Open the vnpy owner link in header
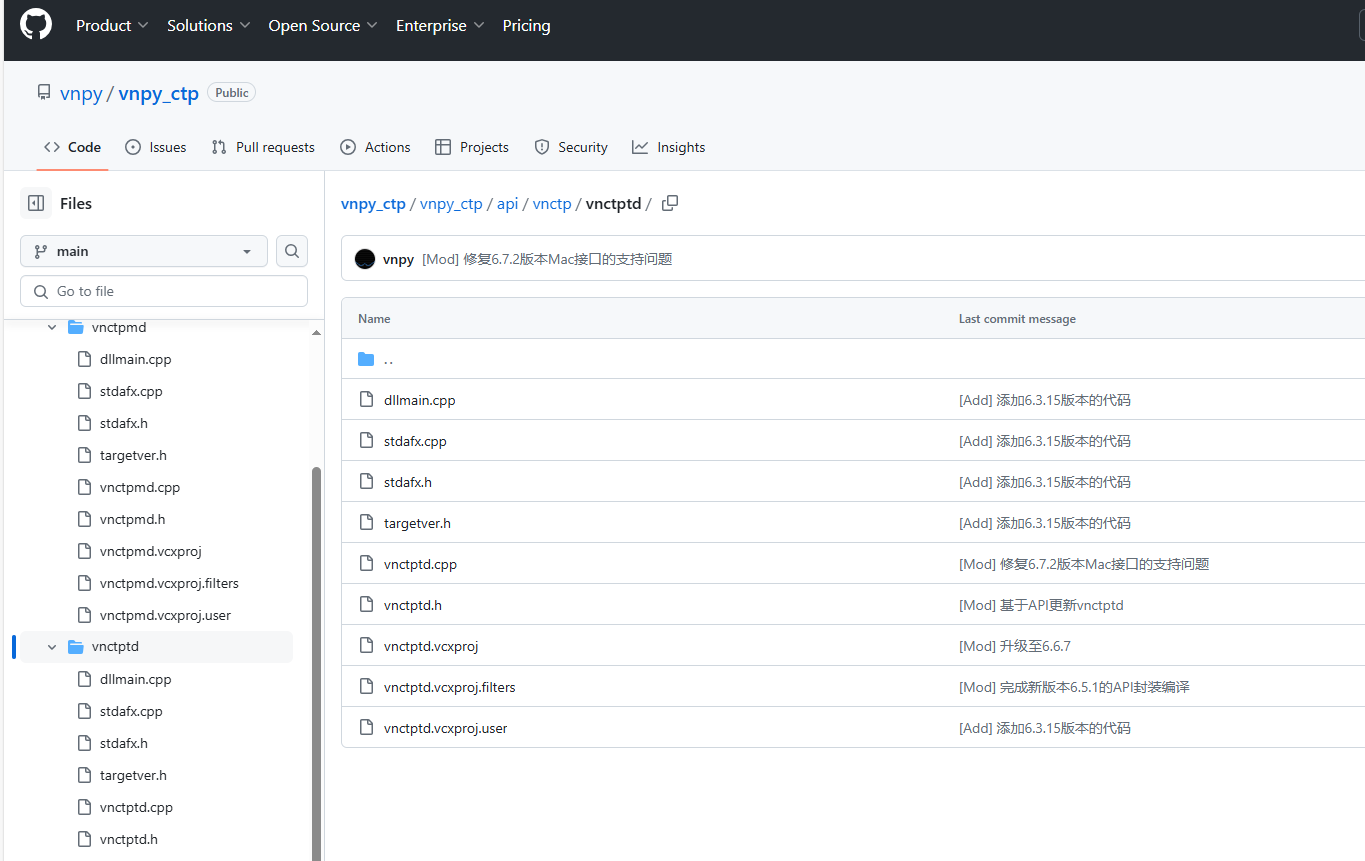The image size is (1365, 861). pyautogui.click(x=81, y=94)
